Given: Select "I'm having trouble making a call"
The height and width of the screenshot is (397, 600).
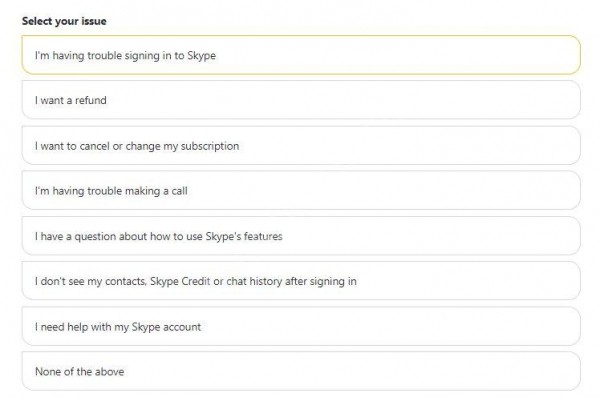Looking at the screenshot, I should tap(301, 190).
